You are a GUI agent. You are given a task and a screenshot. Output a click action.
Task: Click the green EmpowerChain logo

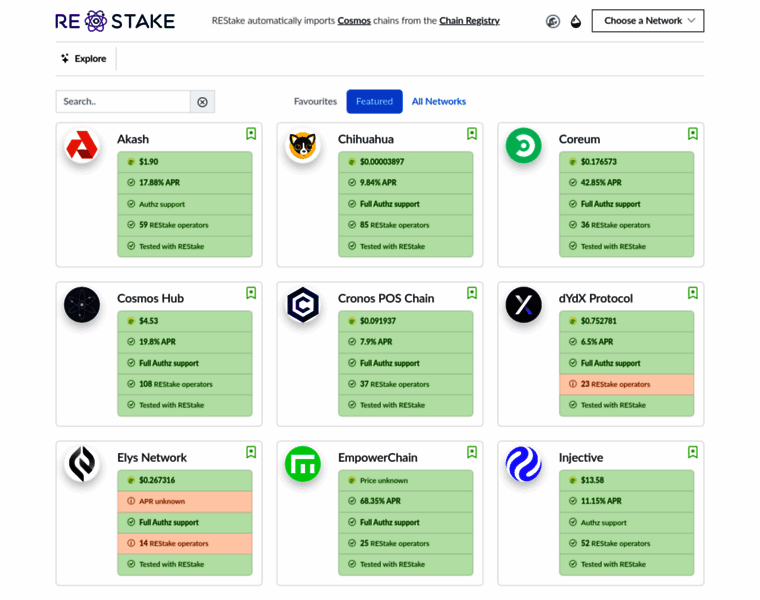tap(303, 464)
